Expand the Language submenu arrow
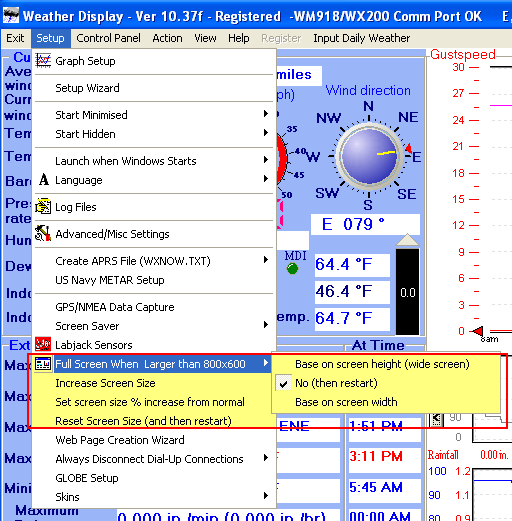This screenshot has height=521, width=512. (266, 179)
